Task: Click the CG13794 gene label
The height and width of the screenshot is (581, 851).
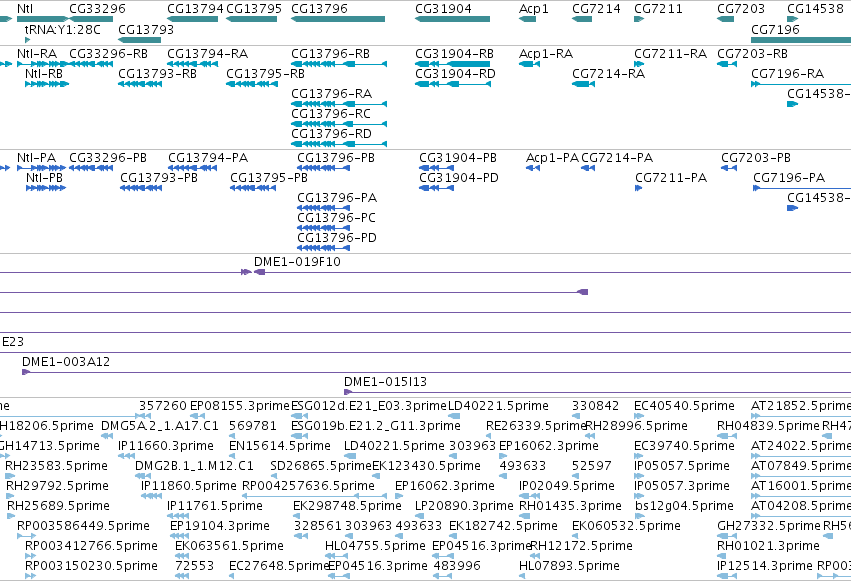Action: click(195, 9)
